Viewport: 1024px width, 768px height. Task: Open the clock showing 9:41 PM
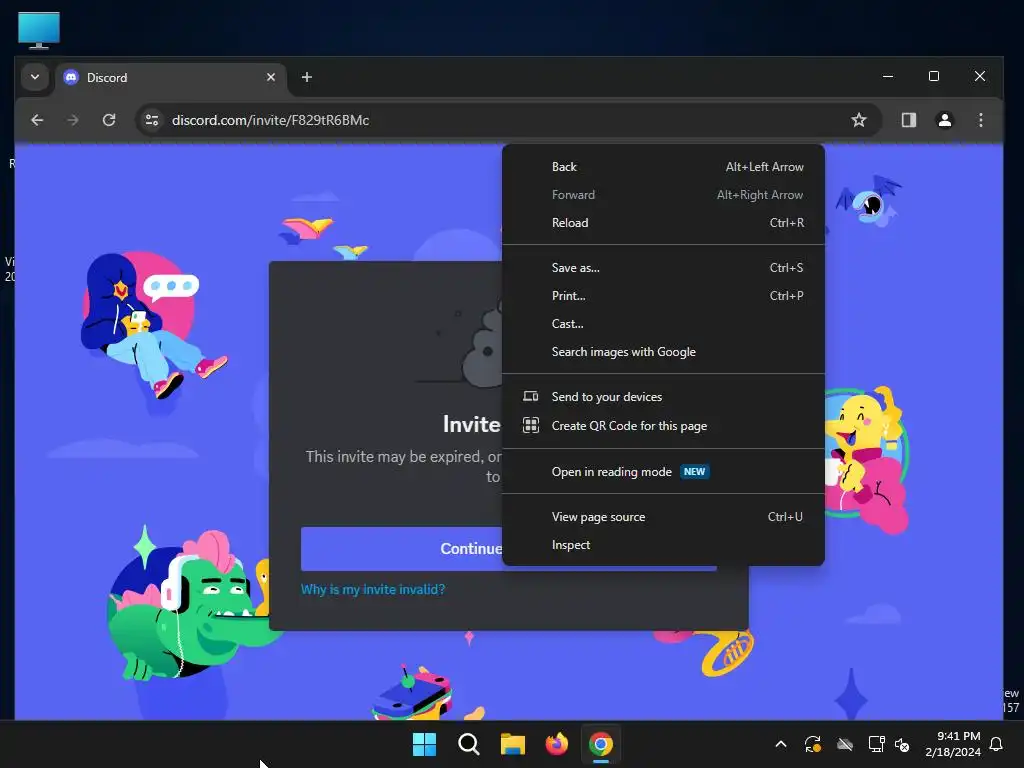point(953,744)
